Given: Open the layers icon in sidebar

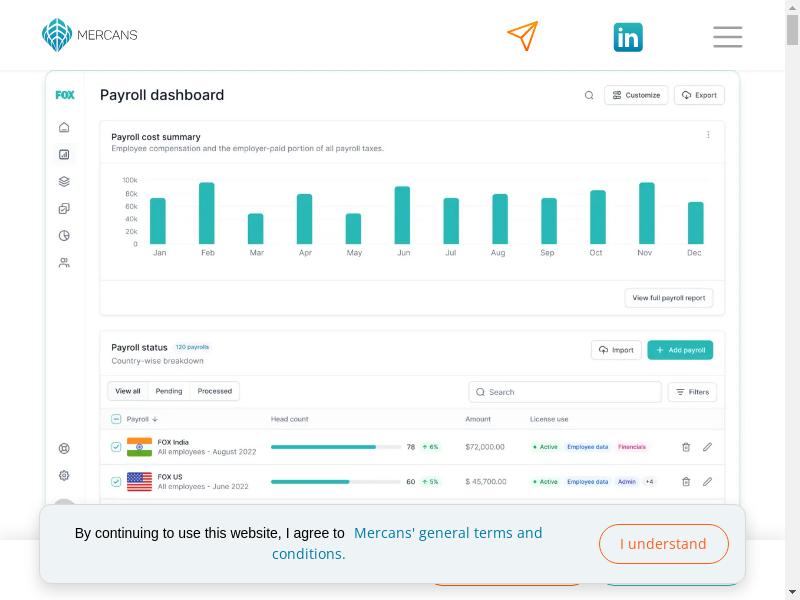Looking at the screenshot, I should [x=64, y=182].
